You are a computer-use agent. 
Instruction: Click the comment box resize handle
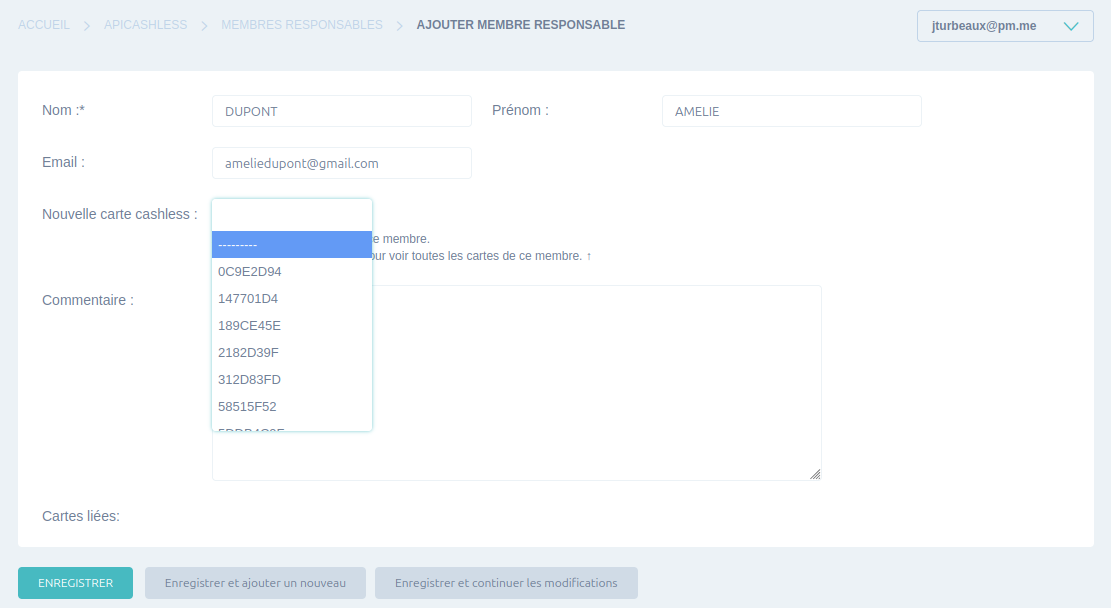pos(815,474)
